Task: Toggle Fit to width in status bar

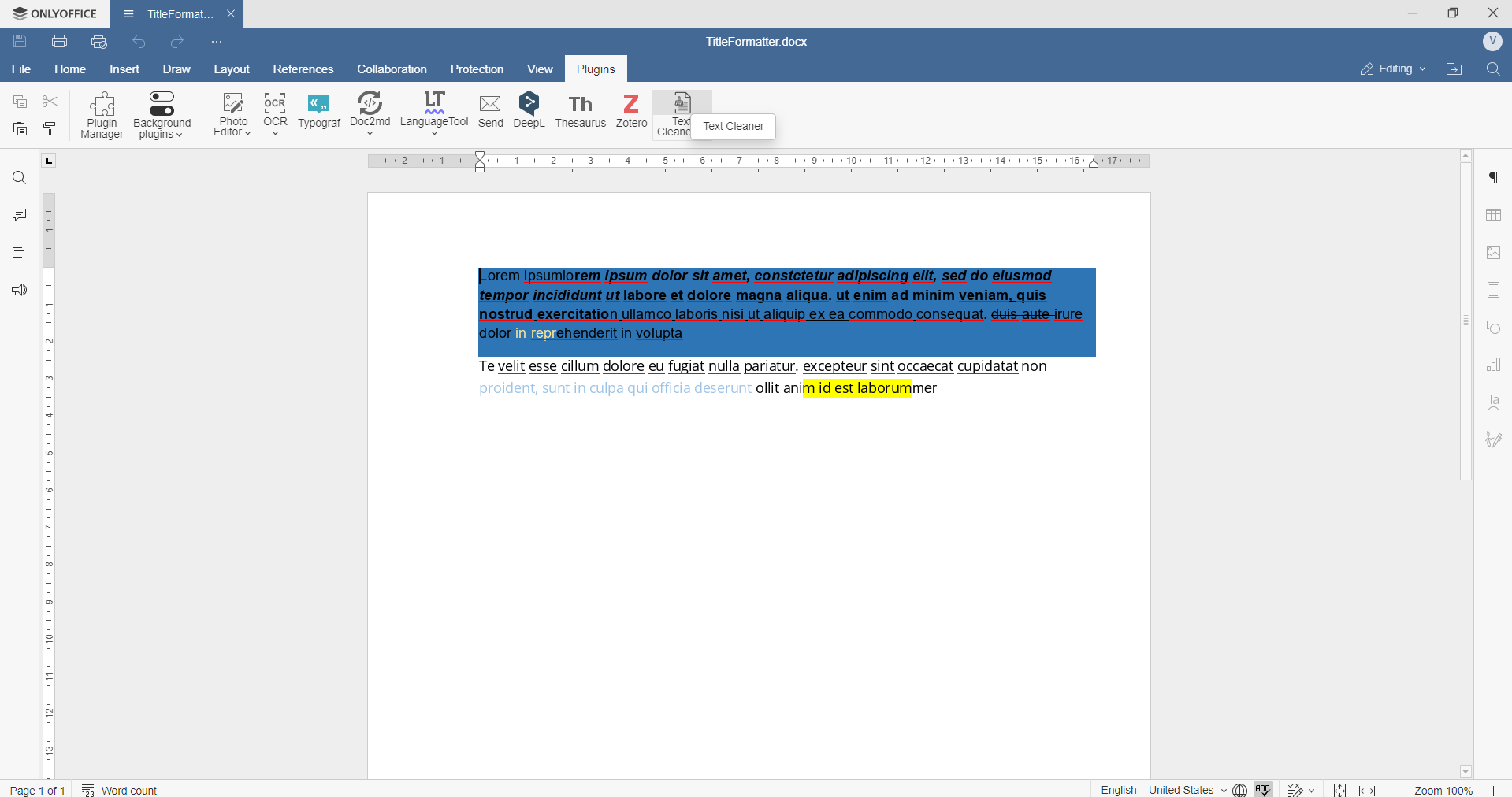Action: coord(1368,790)
